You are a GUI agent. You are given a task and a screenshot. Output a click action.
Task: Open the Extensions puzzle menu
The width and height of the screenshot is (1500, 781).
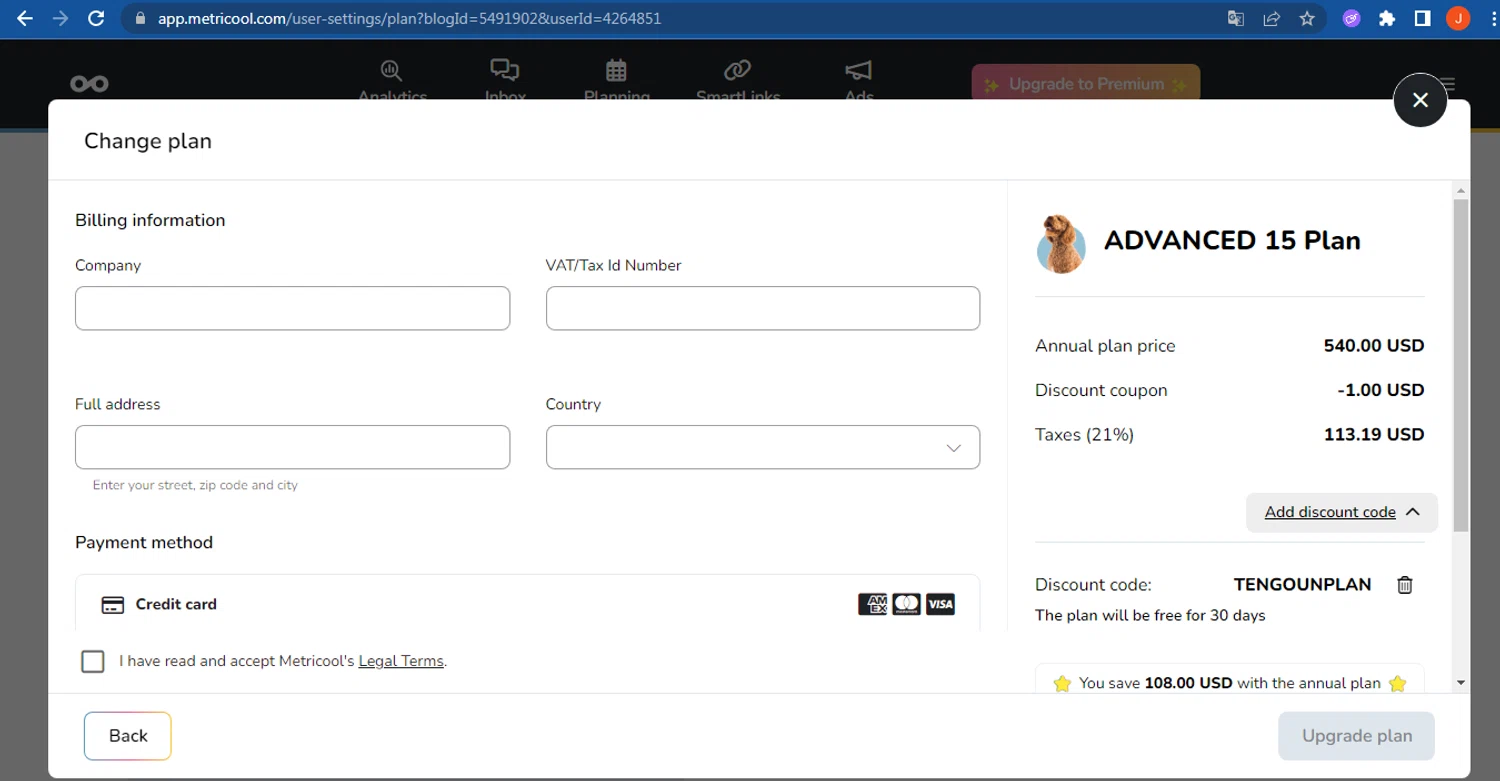coord(1387,18)
